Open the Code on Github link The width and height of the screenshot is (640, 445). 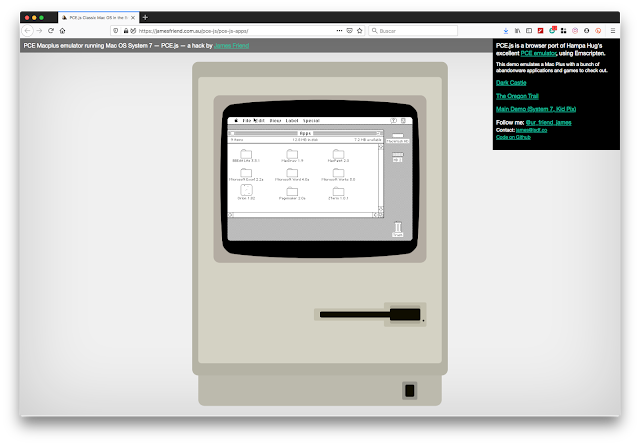tap(513, 137)
